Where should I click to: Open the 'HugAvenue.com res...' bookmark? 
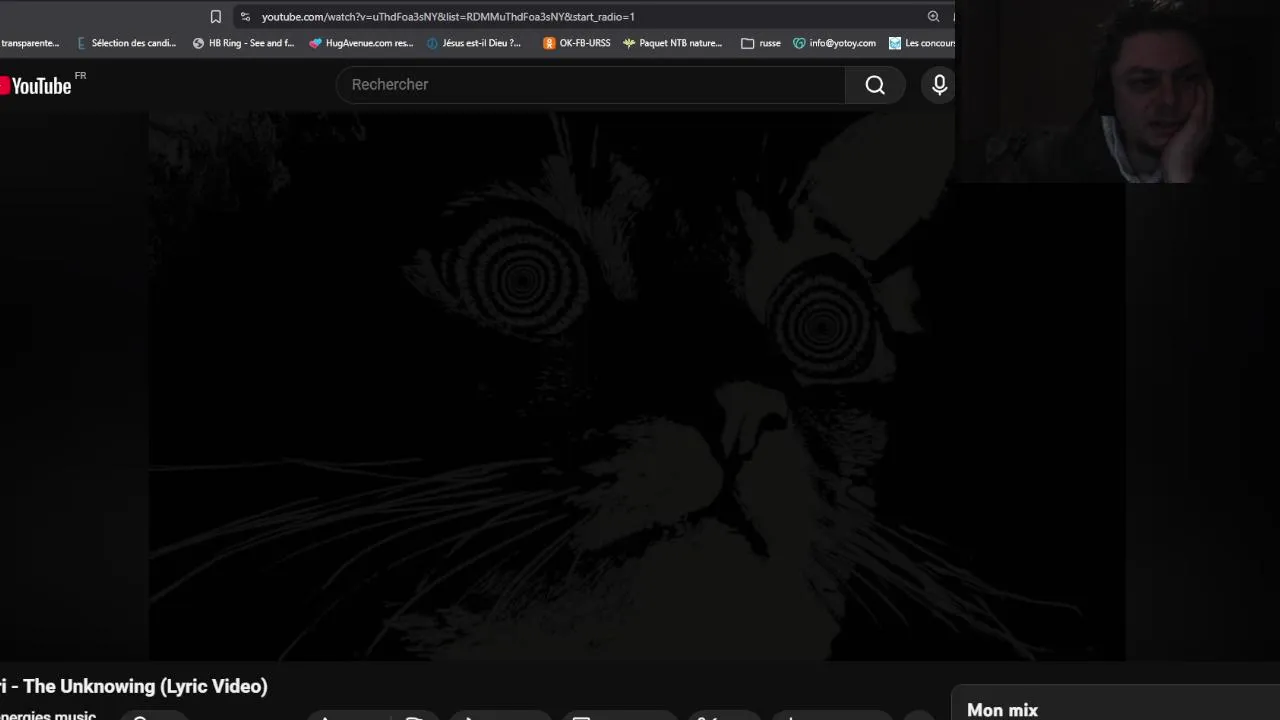[361, 43]
